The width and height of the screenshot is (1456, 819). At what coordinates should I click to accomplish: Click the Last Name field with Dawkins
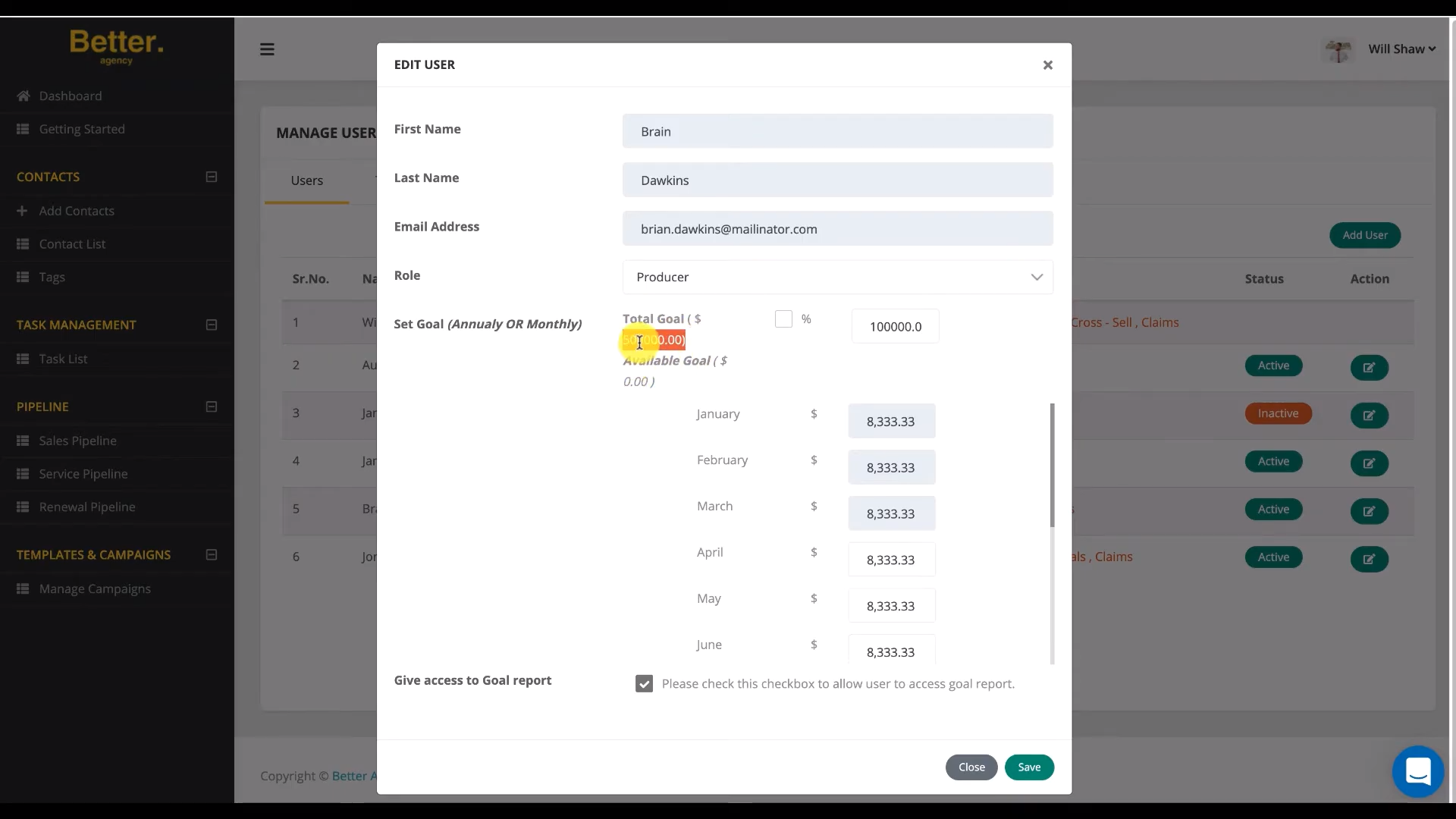(837, 180)
